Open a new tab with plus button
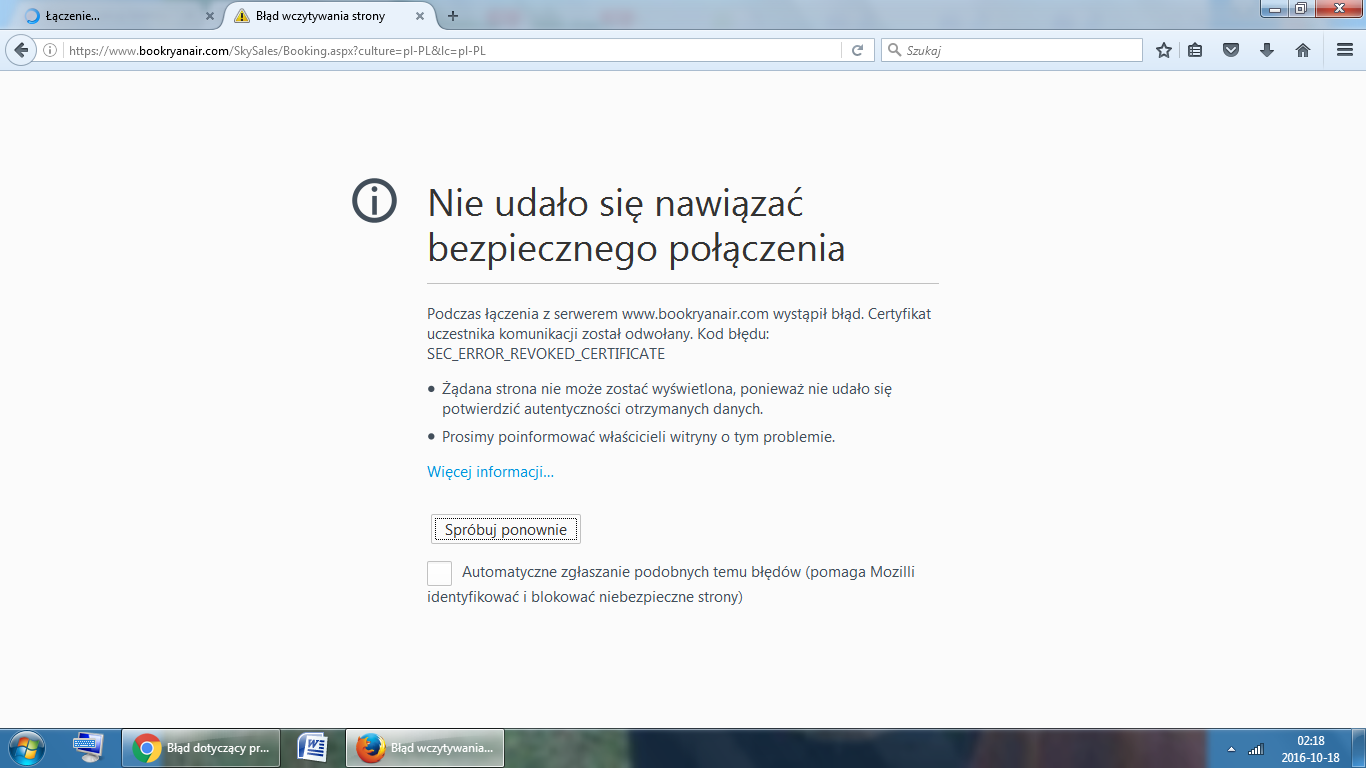This screenshot has height=768, width=1366. point(453,16)
